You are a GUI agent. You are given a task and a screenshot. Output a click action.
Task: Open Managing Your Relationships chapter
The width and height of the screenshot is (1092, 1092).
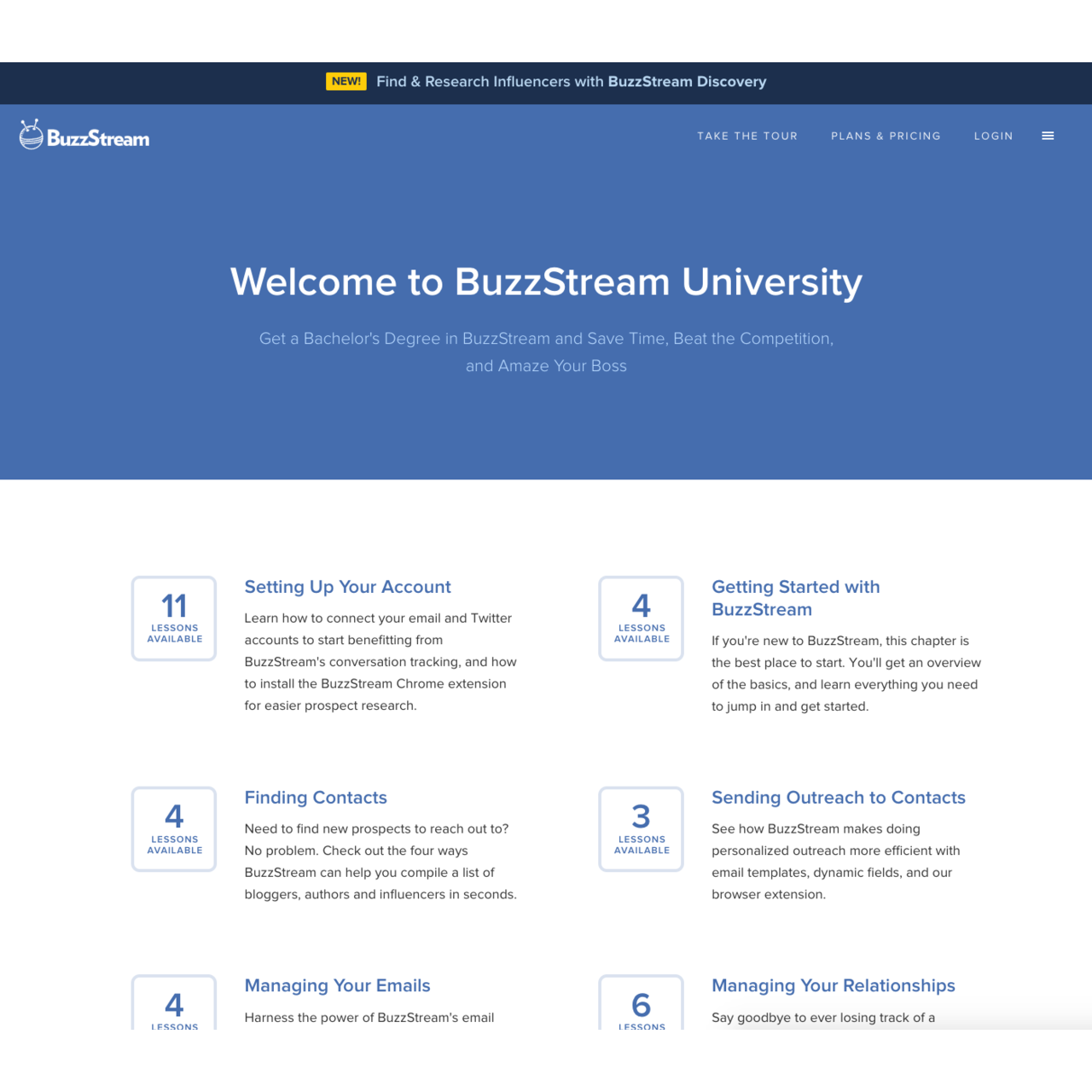coord(833,985)
